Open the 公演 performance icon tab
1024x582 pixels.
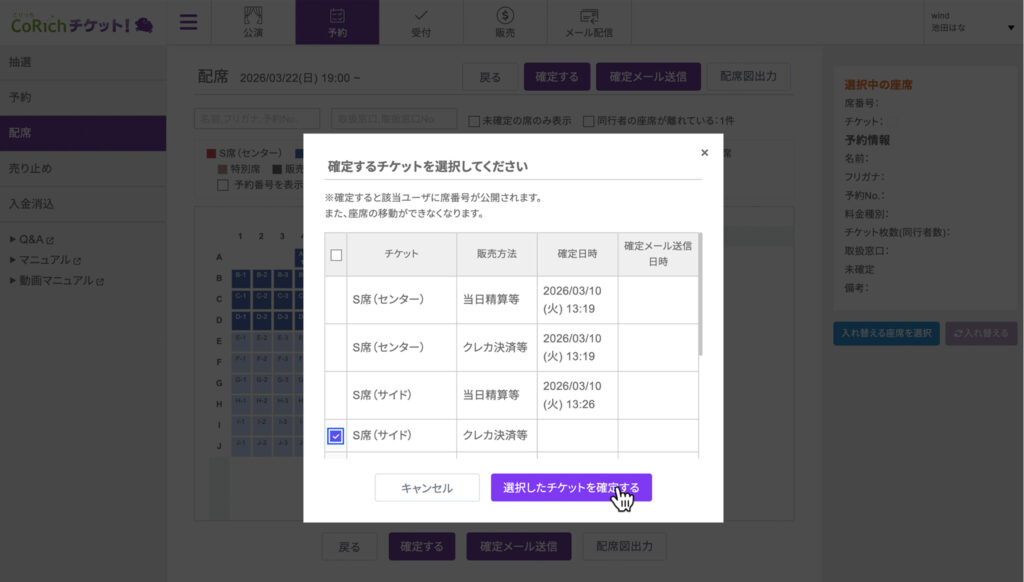pos(253,22)
